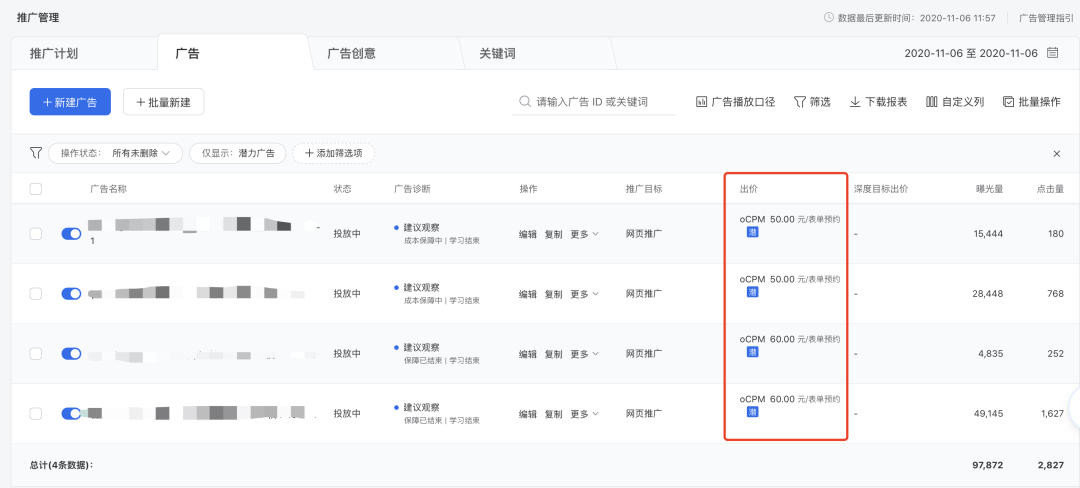Viewport: 1080px width, 488px height.
Task: Close the filter bar with the X
Action: (x=1057, y=153)
